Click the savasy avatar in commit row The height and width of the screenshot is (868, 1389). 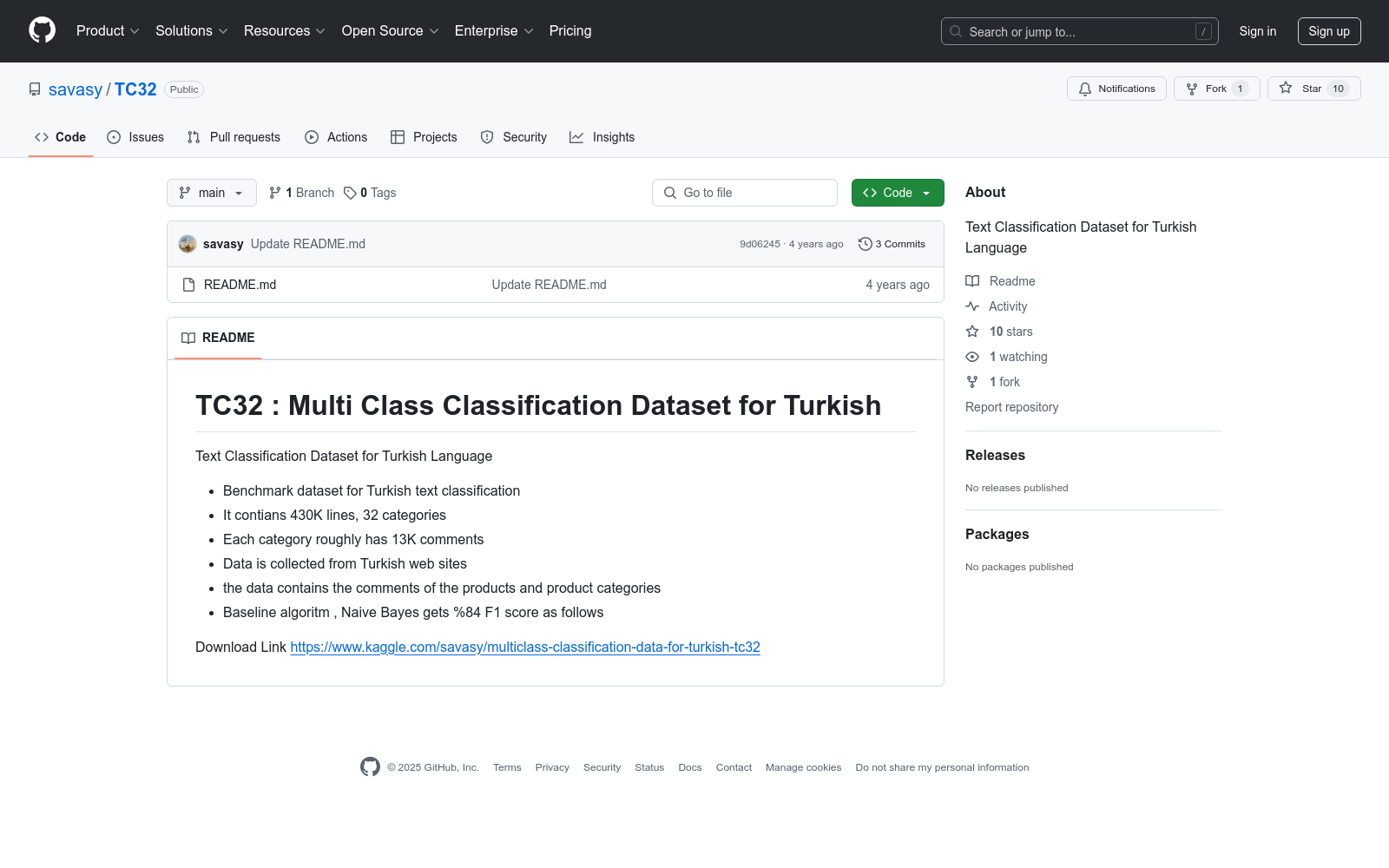pyautogui.click(x=188, y=244)
